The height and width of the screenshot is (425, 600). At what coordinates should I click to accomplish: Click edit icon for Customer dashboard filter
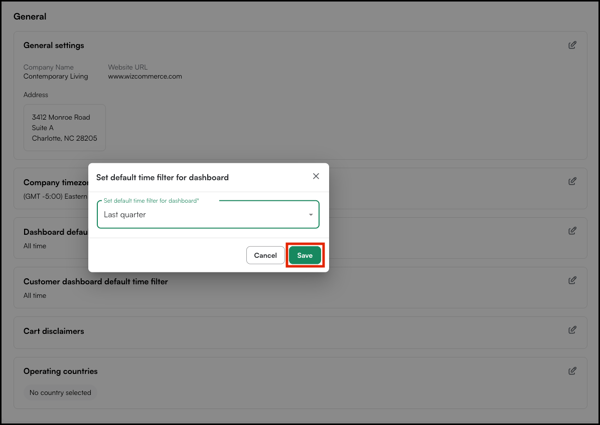(572, 281)
